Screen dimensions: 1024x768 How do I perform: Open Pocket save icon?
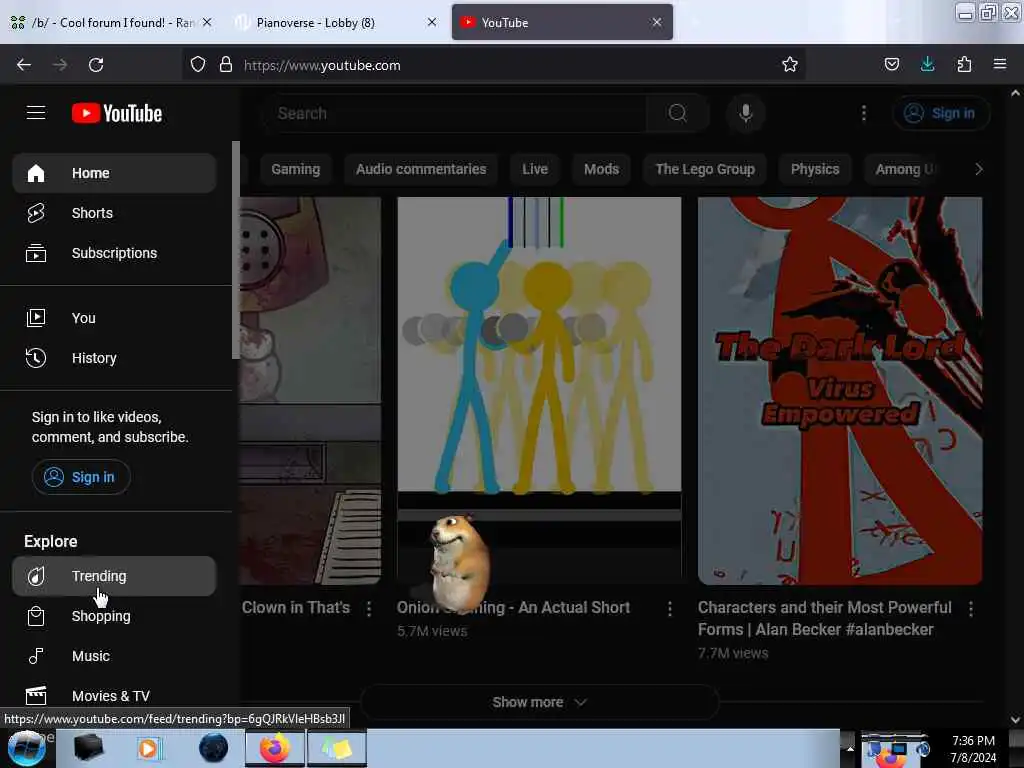click(x=891, y=64)
